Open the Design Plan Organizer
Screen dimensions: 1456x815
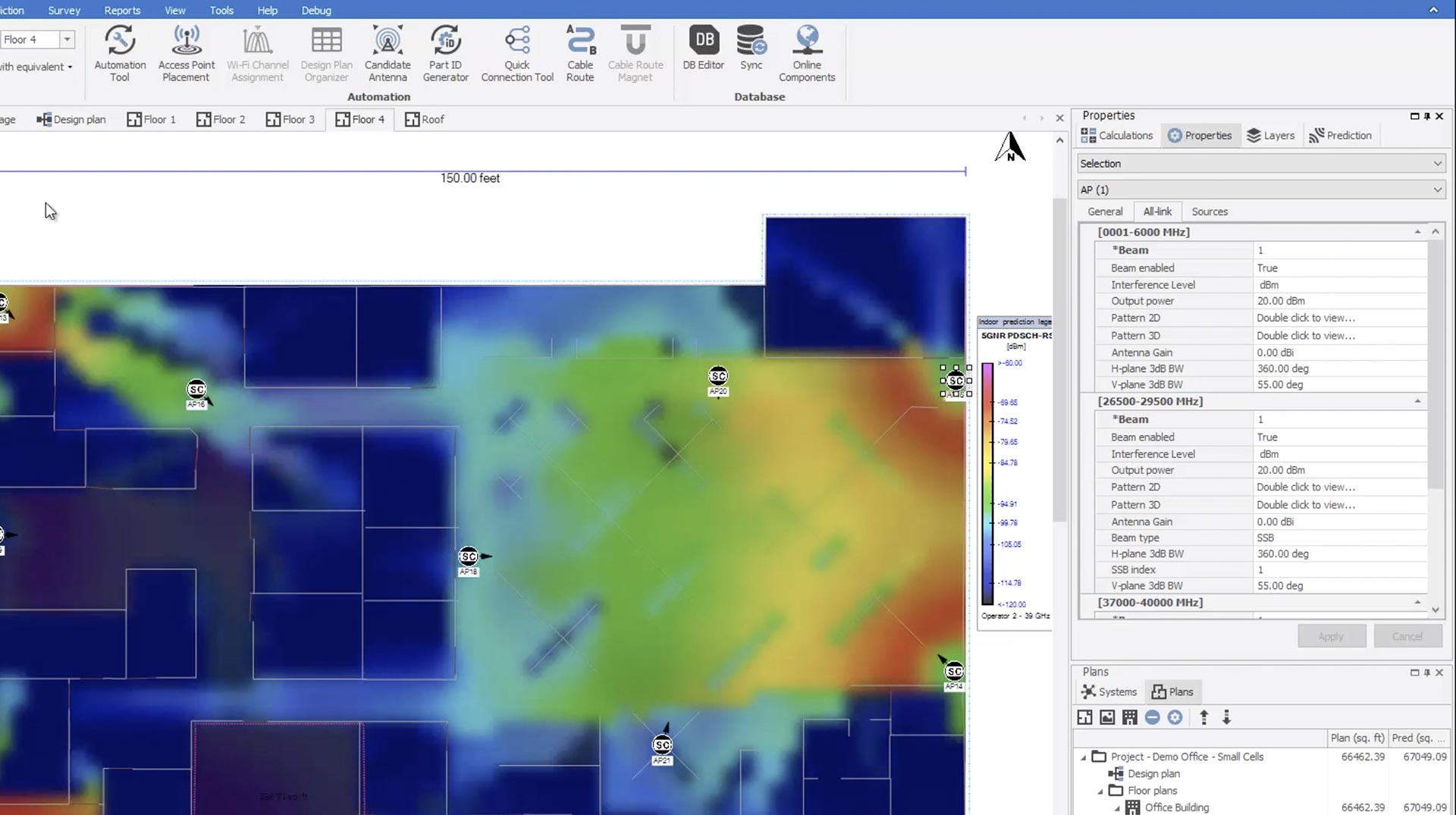pyautogui.click(x=326, y=53)
